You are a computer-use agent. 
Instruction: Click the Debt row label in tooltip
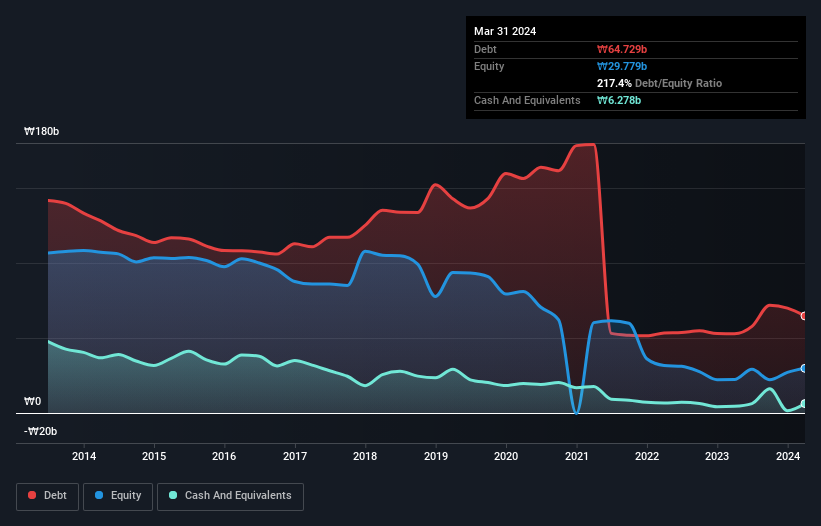(x=485, y=49)
